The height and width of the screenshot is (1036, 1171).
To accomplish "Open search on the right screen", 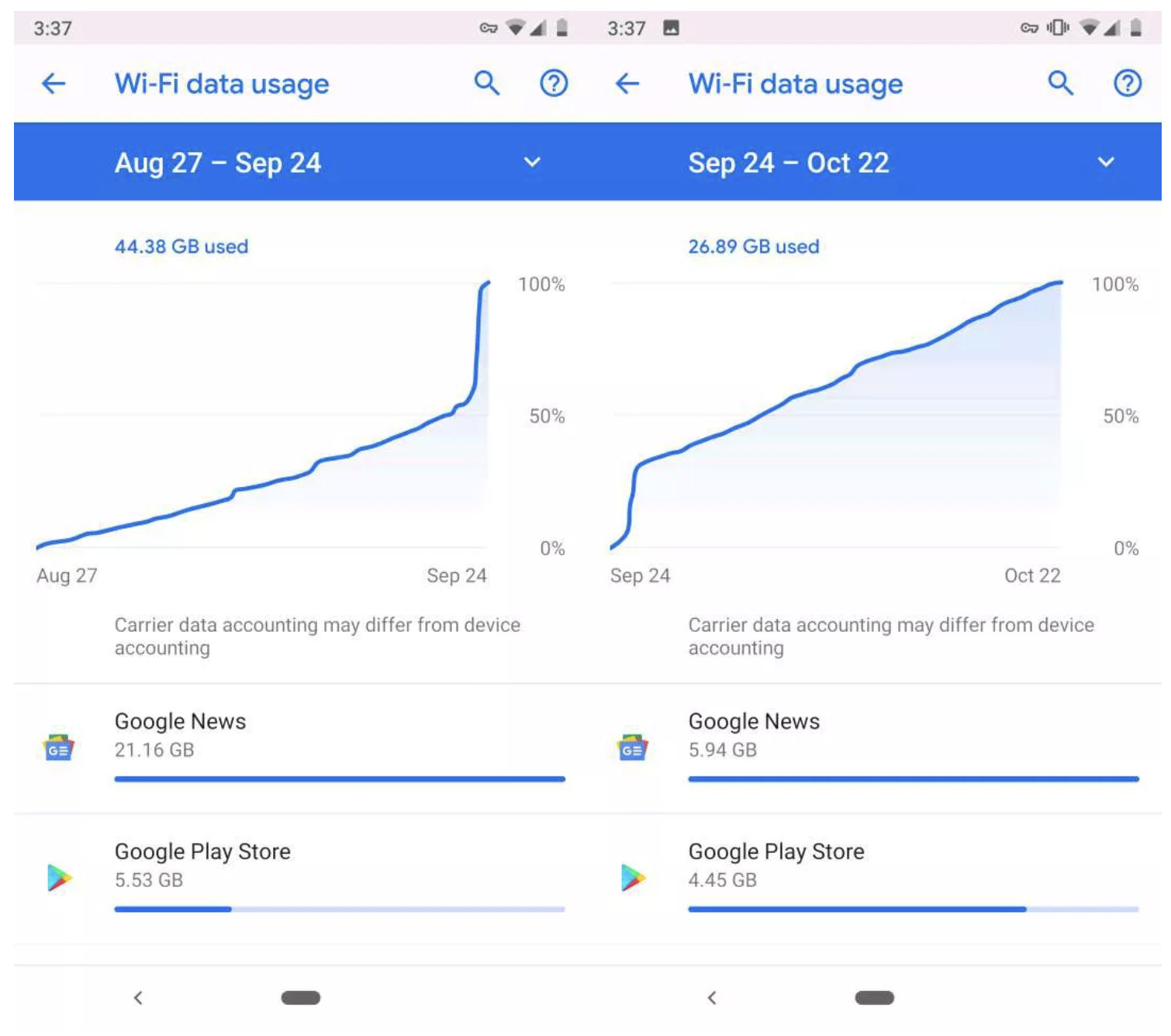I will click(1061, 82).
